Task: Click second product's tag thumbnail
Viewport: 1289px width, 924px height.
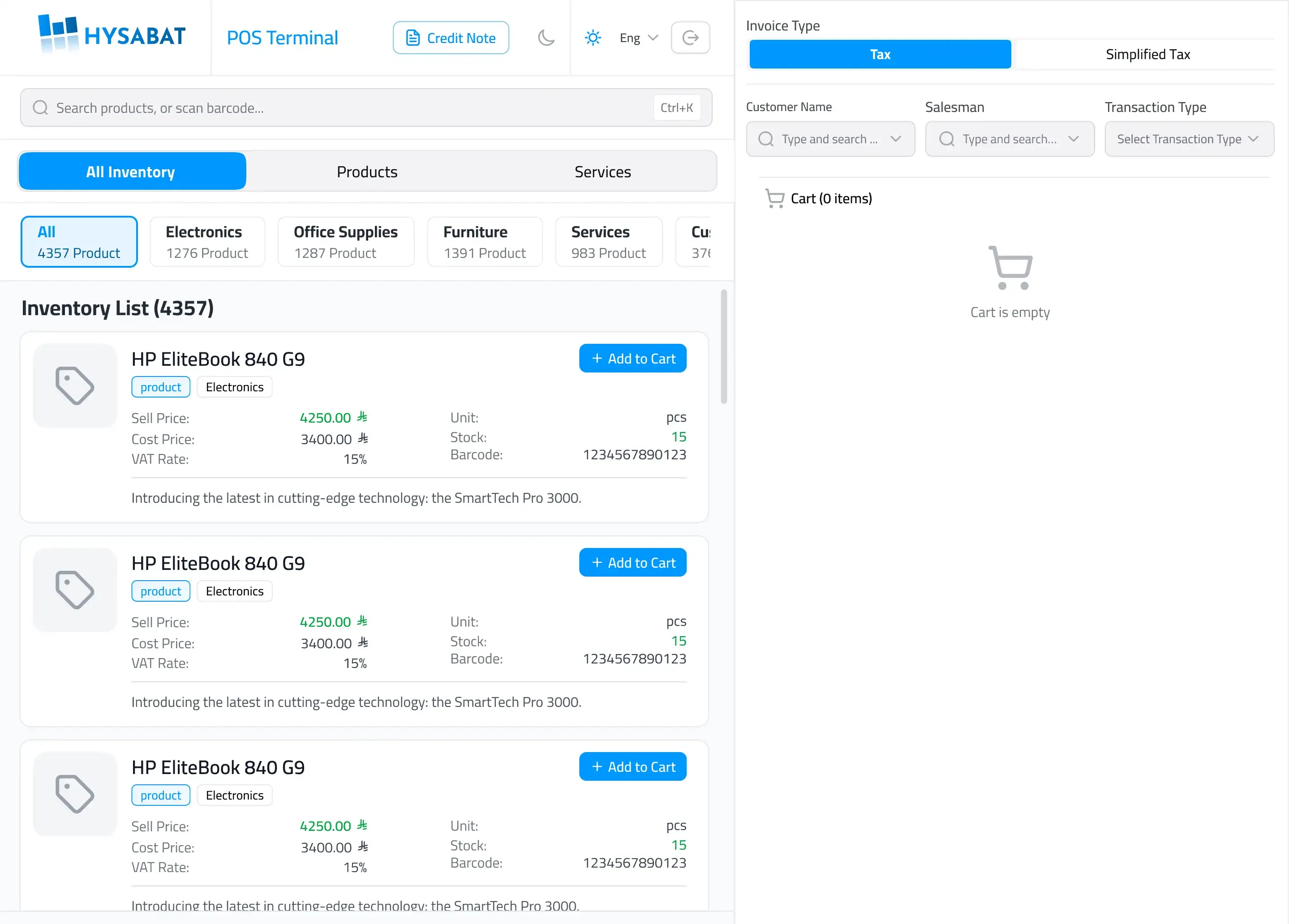Action: point(75,590)
